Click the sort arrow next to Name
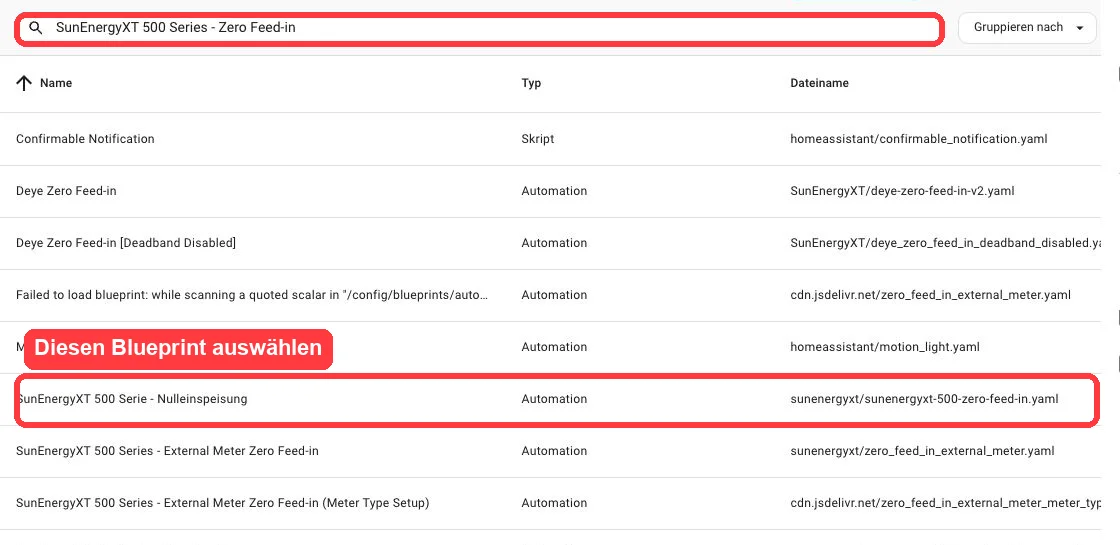The height and width of the screenshot is (545, 1120). (24, 84)
